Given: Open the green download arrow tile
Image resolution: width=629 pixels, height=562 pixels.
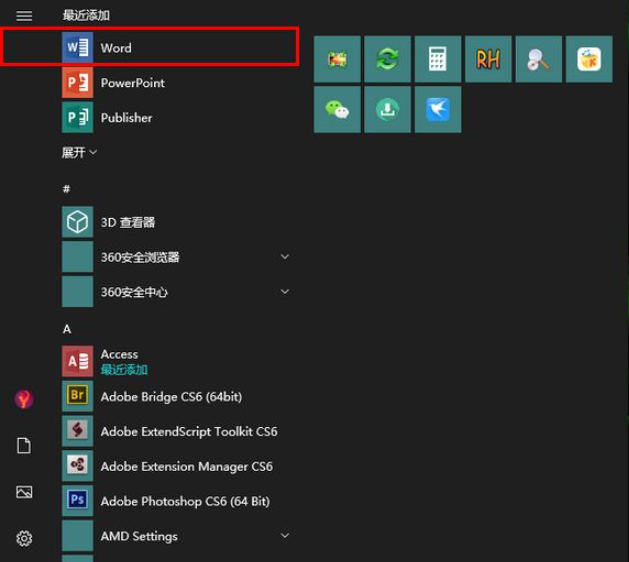Looking at the screenshot, I should 387,109.
